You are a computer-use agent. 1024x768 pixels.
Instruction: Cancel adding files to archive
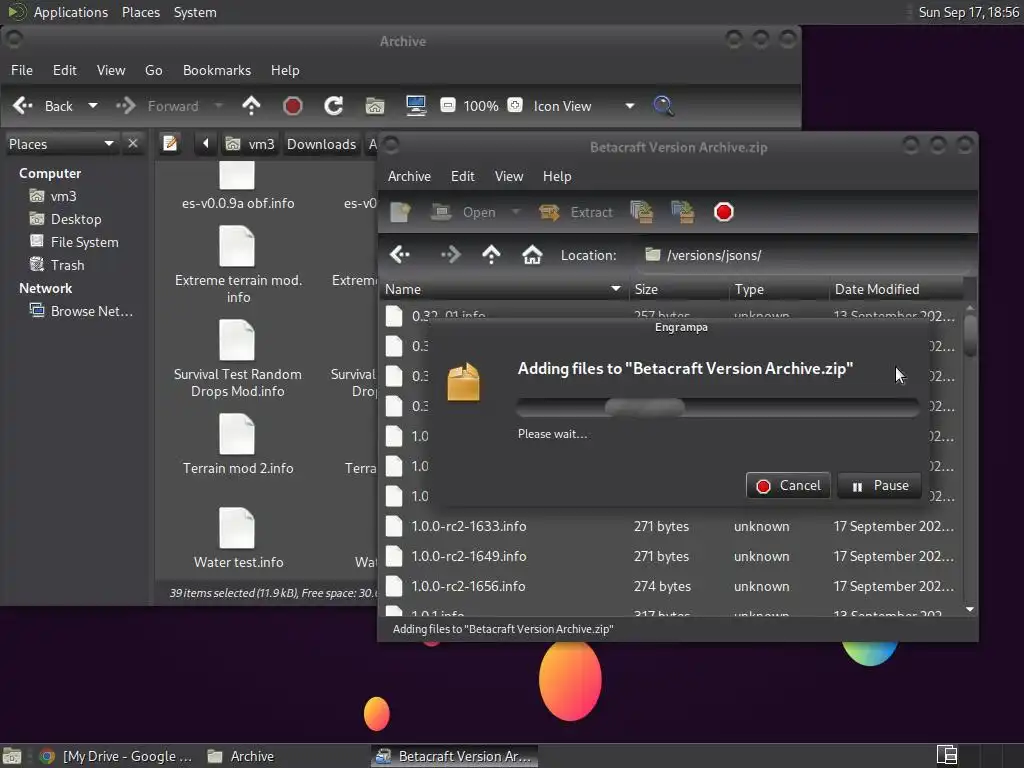tap(788, 486)
